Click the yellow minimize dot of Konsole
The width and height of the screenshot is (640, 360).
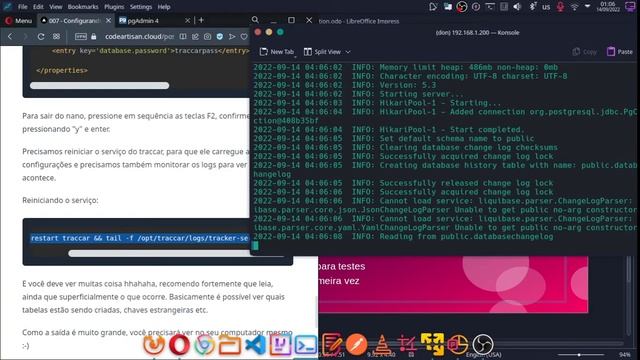point(269,32)
